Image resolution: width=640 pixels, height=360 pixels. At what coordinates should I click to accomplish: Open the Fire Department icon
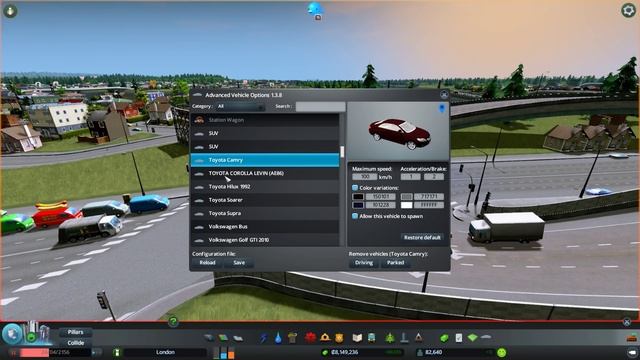(325, 338)
